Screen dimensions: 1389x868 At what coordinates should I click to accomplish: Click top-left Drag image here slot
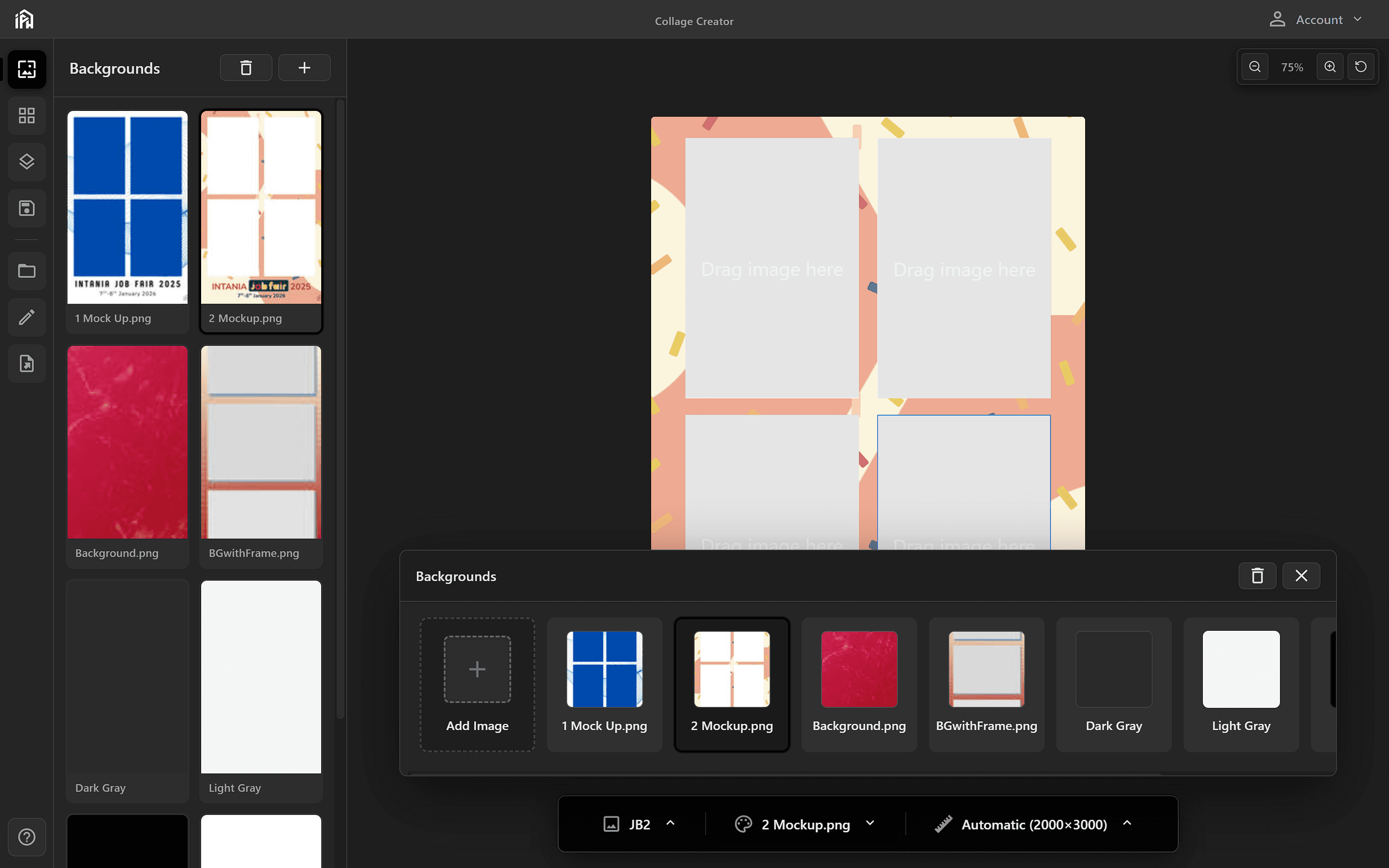tap(772, 268)
